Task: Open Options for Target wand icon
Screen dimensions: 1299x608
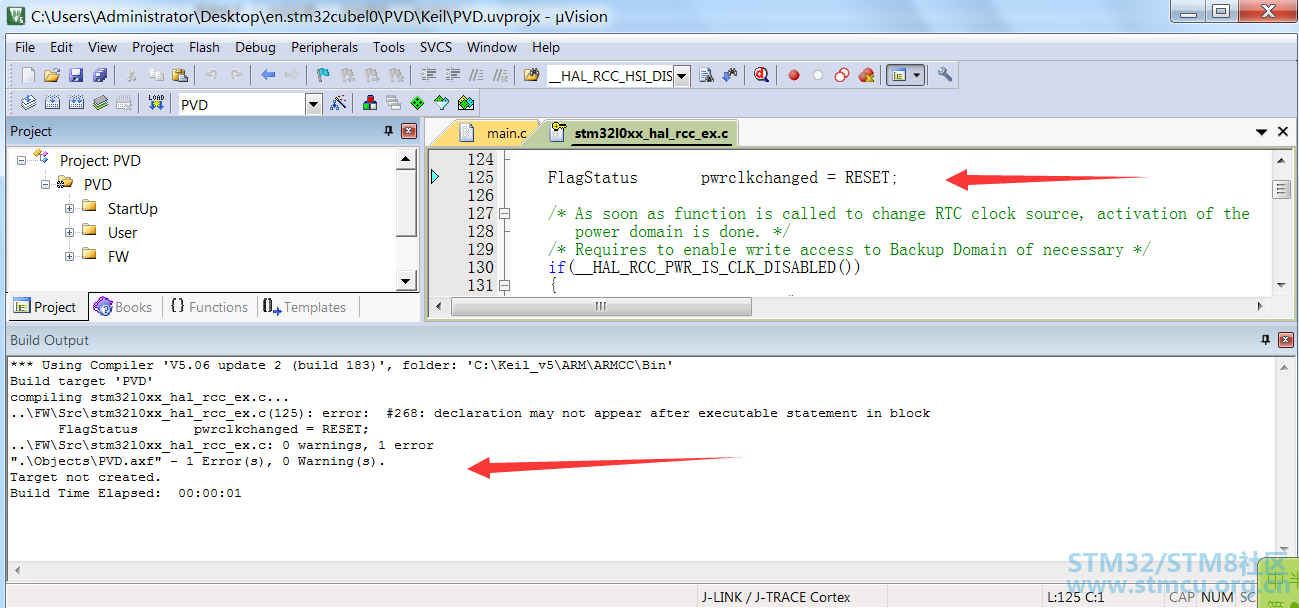Action: tap(338, 103)
